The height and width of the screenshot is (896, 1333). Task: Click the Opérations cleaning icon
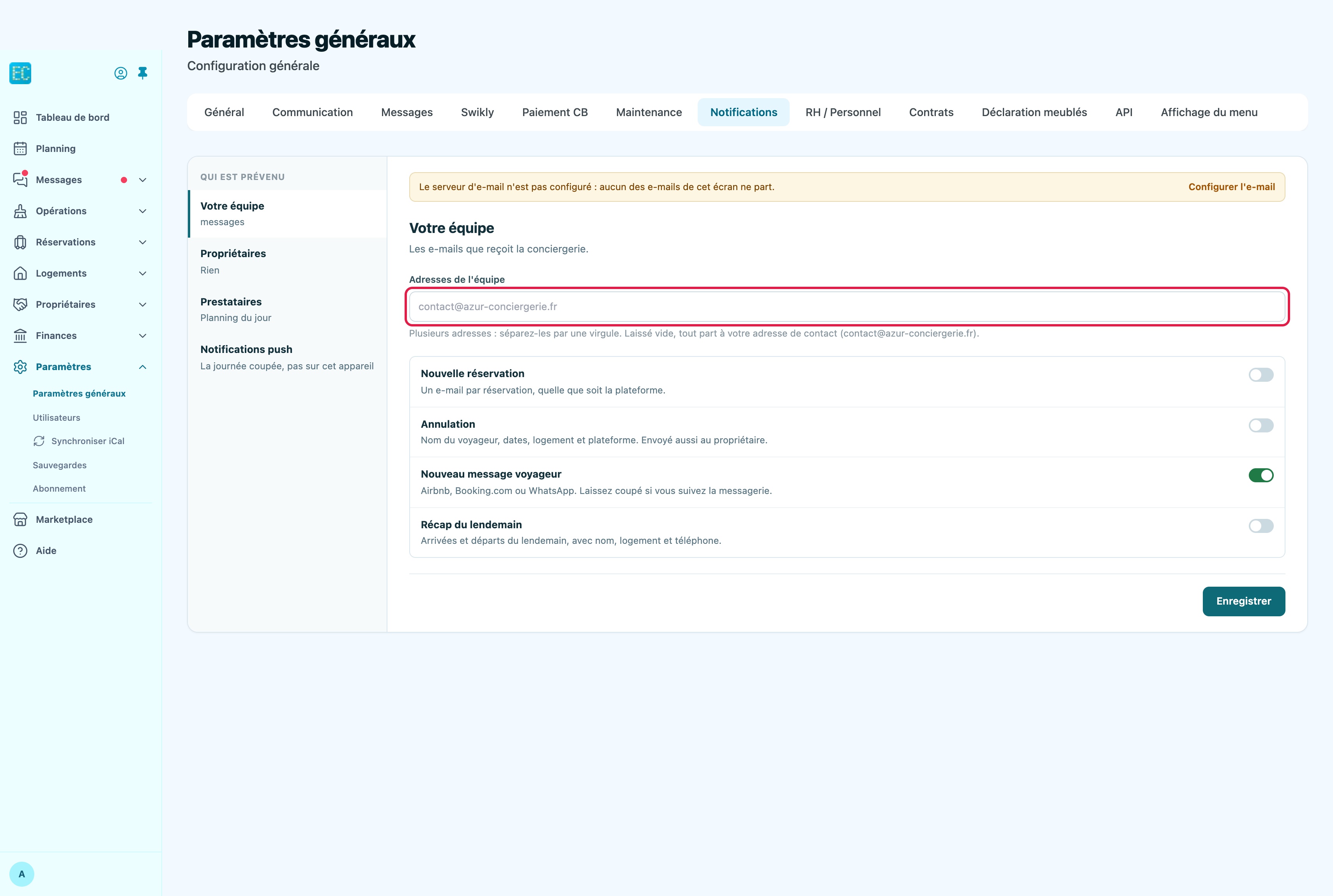[x=20, y=211]
